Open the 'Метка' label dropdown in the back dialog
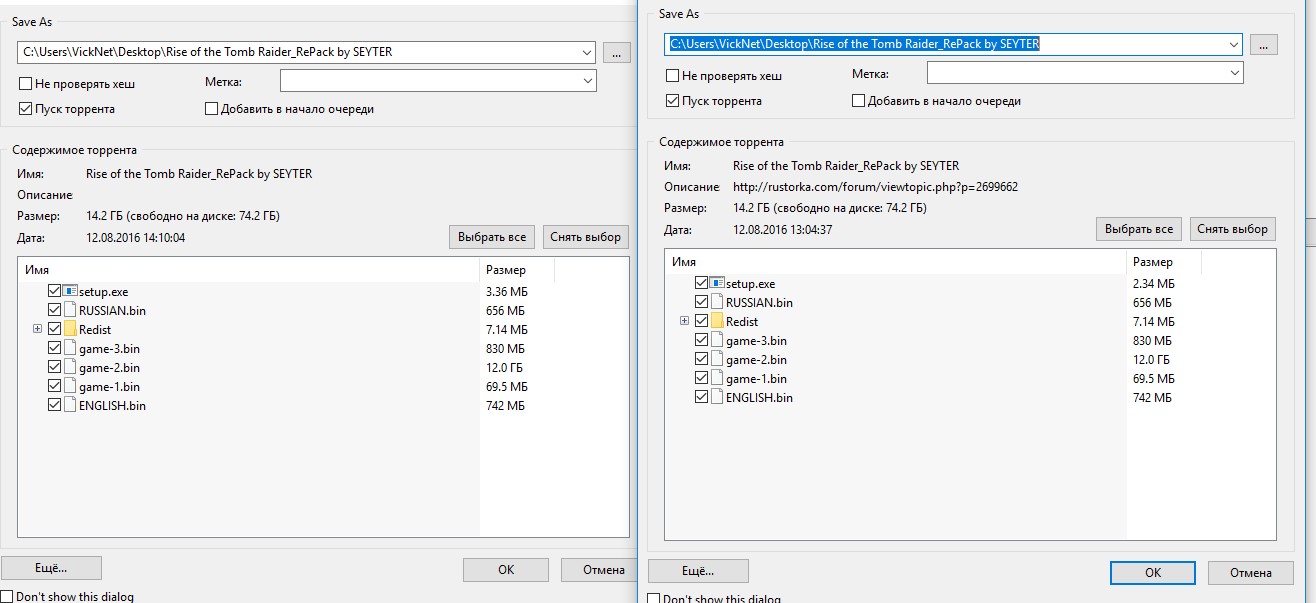Image resolution: width=1316 pixels, height=603 pixels. (x=586, y=81)
